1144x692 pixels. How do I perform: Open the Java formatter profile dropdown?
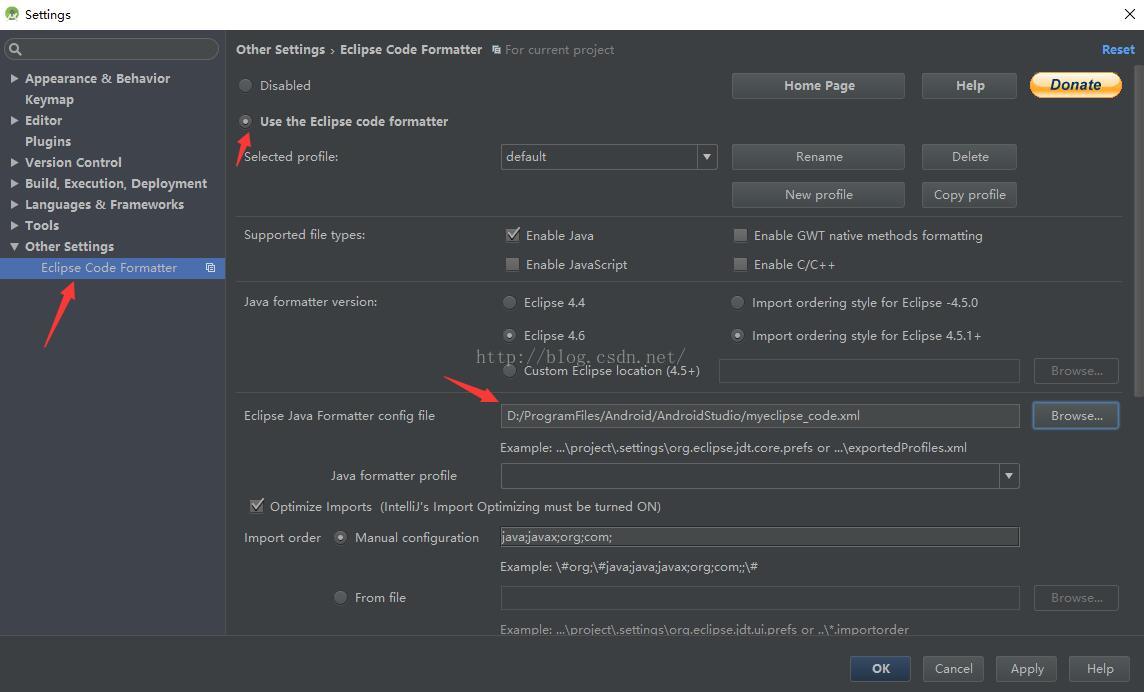tap(1008, 476)
